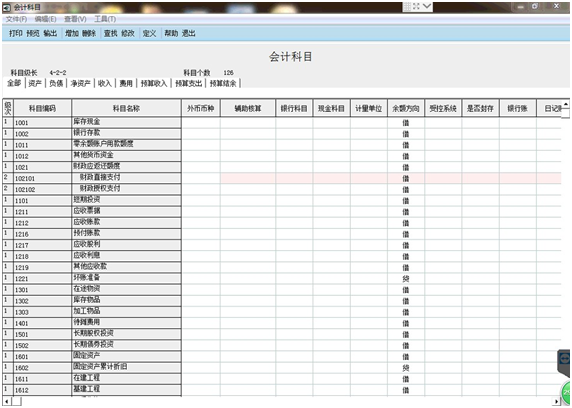Click 帮助 in the toolbar

click(171, 33)
